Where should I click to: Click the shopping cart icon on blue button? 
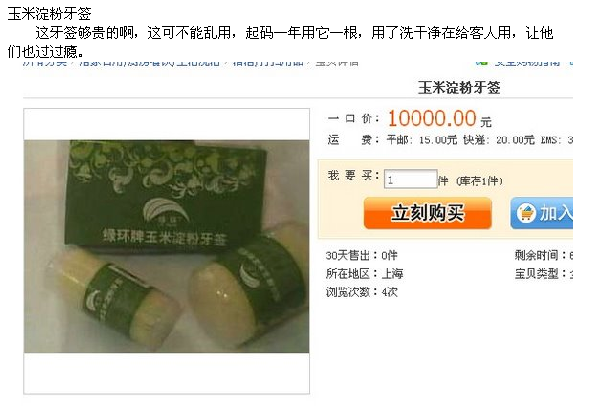(x=526, y=213)
